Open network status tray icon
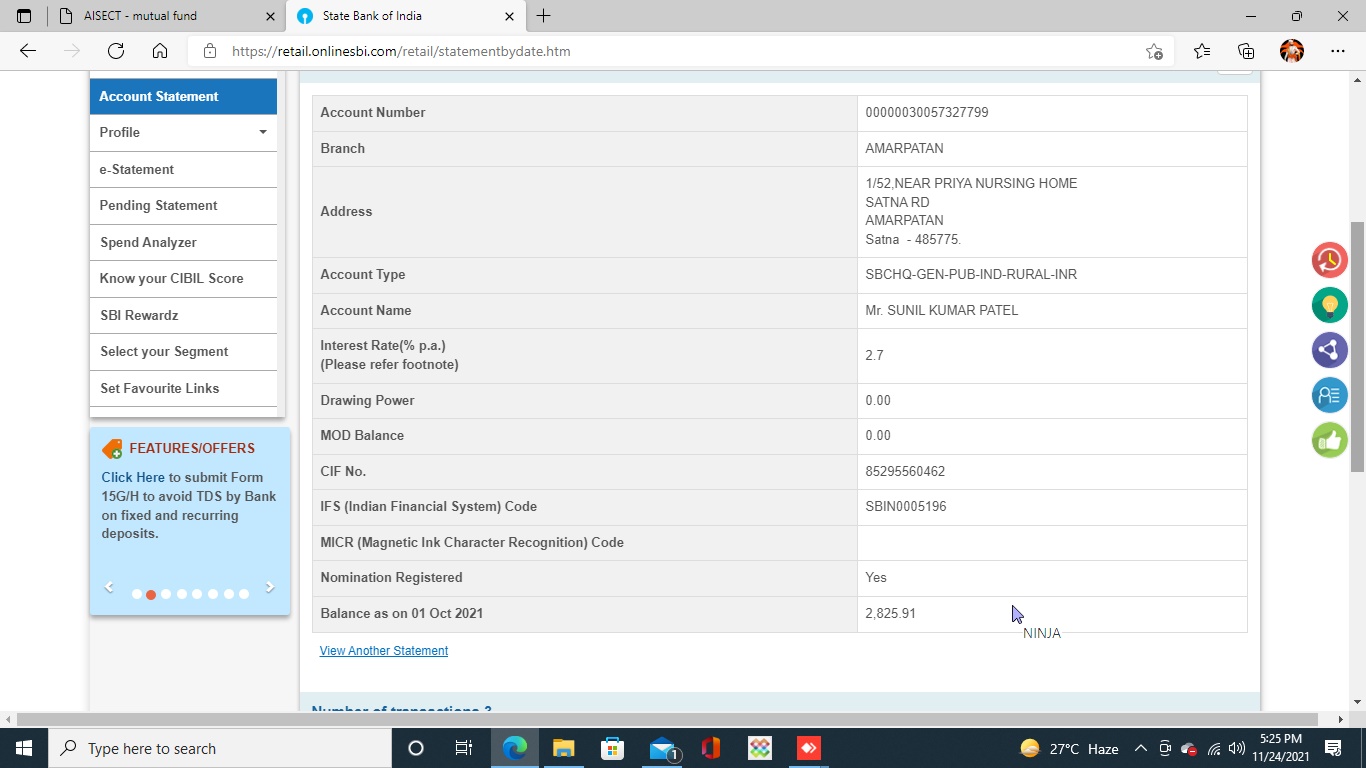The width and height of the screenshot is (1366, 768). 1214,748
